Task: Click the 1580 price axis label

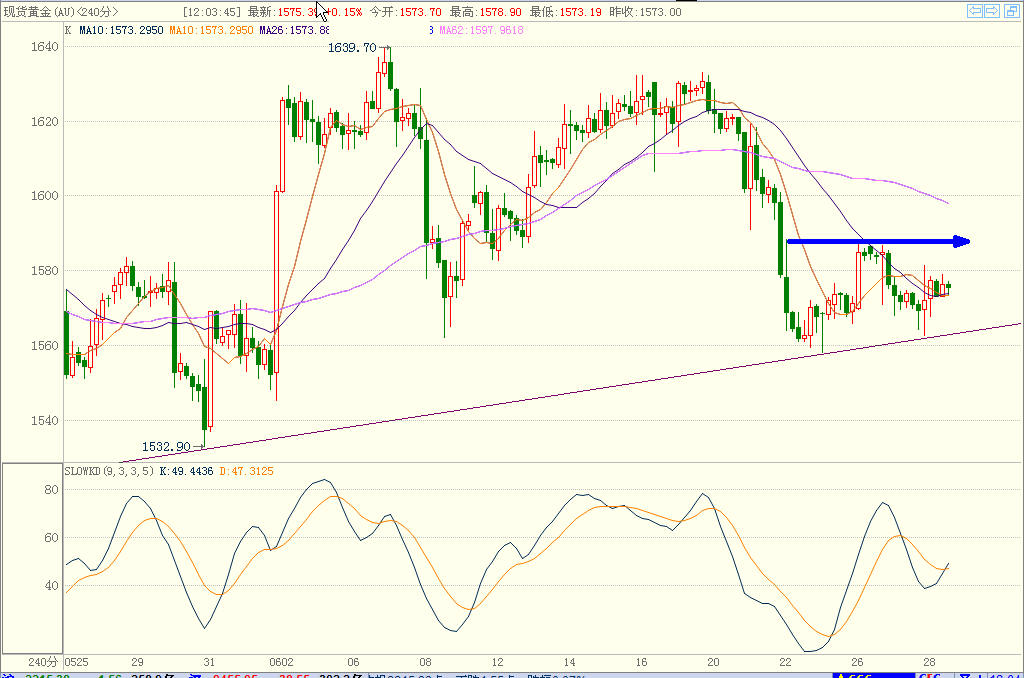Action: click(44, 270)
